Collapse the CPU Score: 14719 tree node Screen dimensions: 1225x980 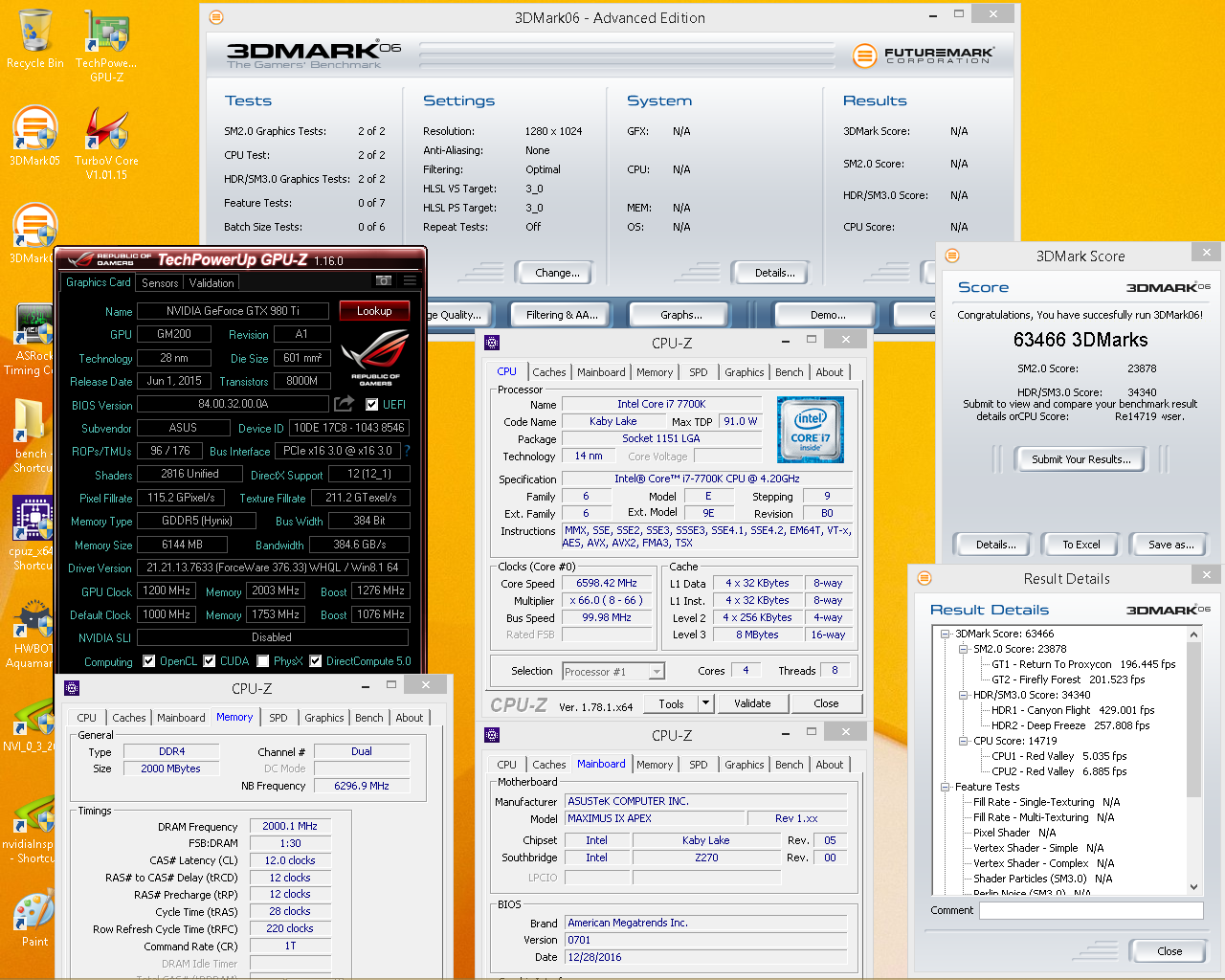pyautogui.click(x=964, y=741)
